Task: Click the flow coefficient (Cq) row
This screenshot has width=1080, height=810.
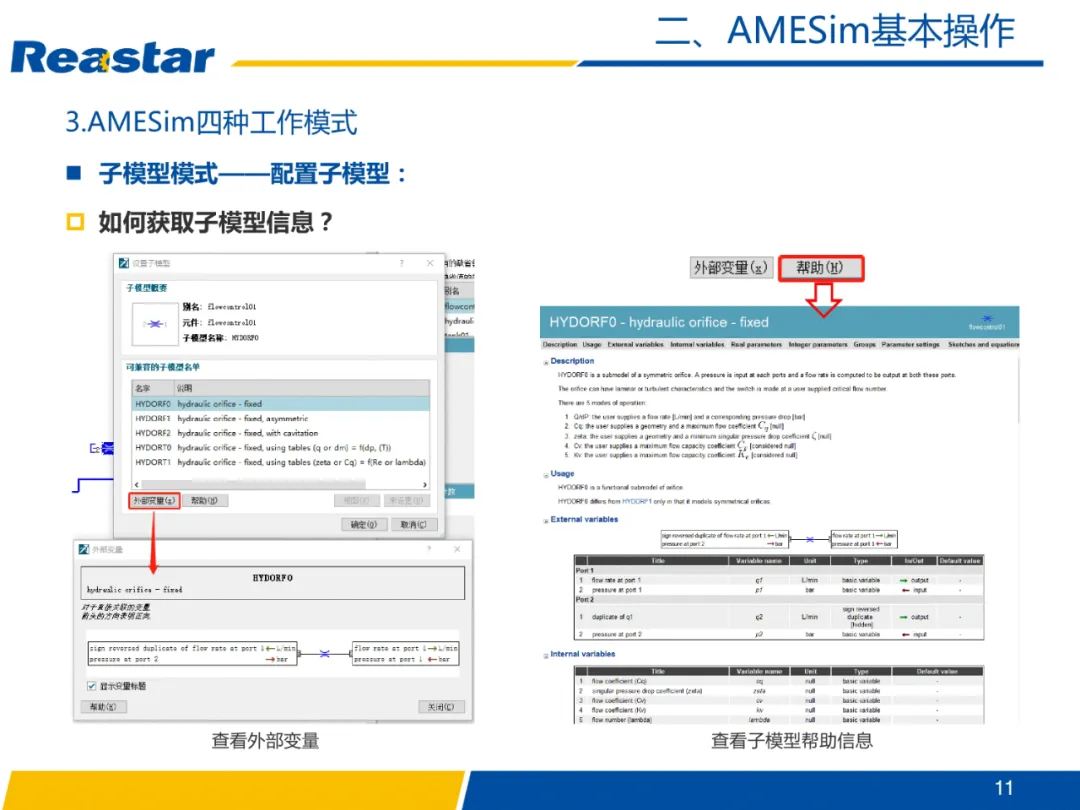Action: pos(779,681)
